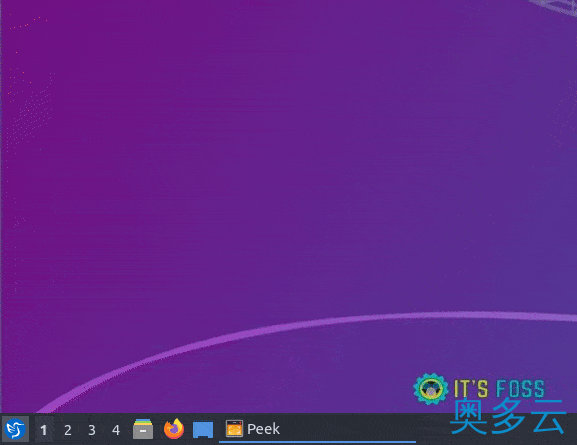The height and width of the screenshot is (445, 577).
Task: Launch the file manager from panel
Action: coord(143,429)
